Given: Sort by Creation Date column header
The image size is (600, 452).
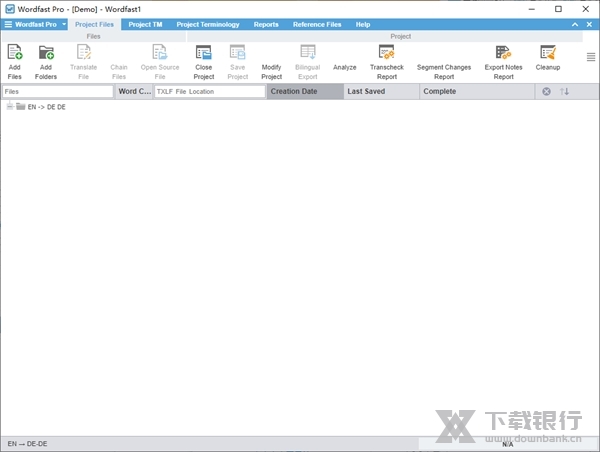Looking at the screenshot, I should pyautogui.click(x=304, y=91).
